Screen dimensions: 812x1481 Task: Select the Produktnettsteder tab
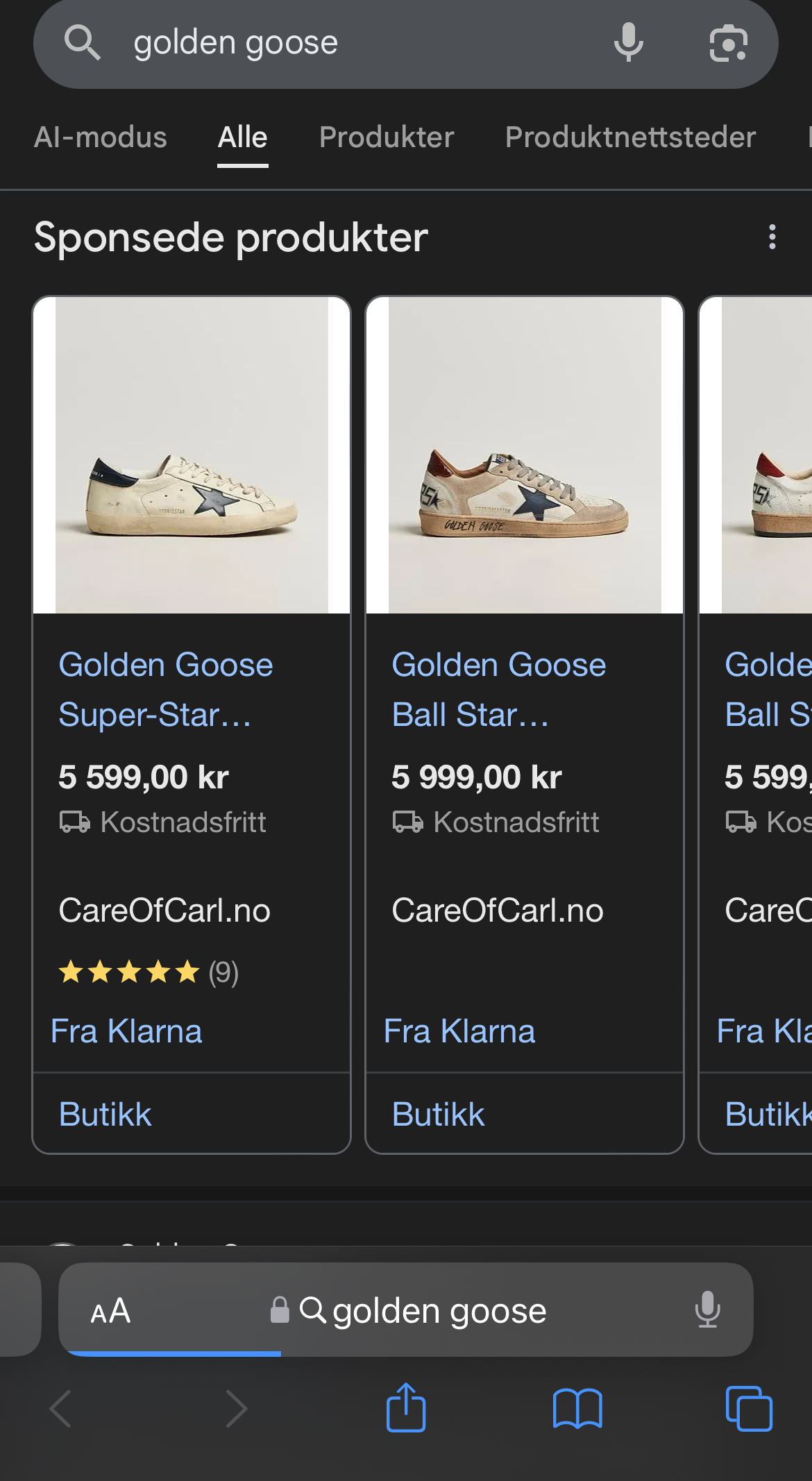[630, 137]
